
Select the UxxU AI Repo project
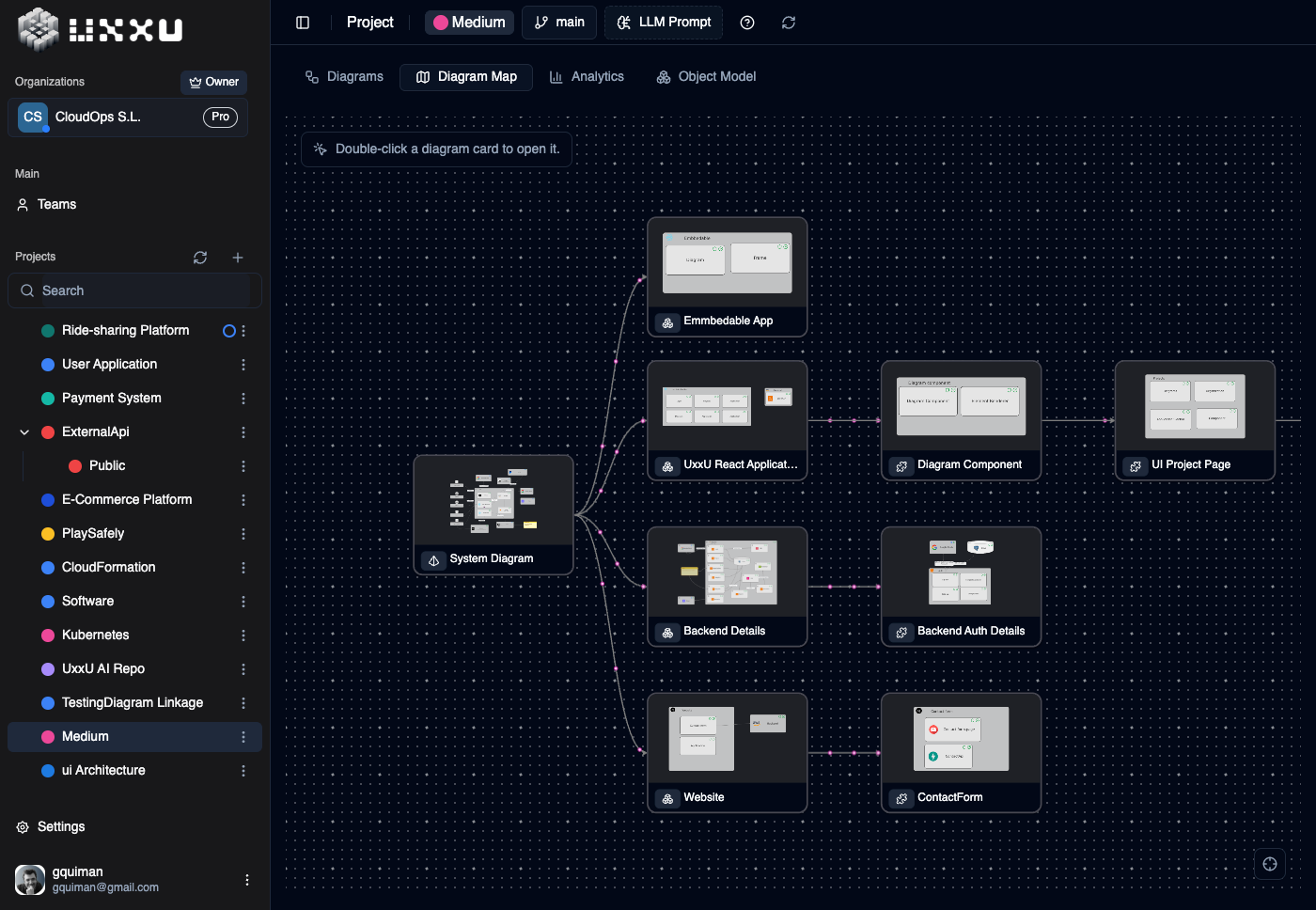tap(134, 669)
